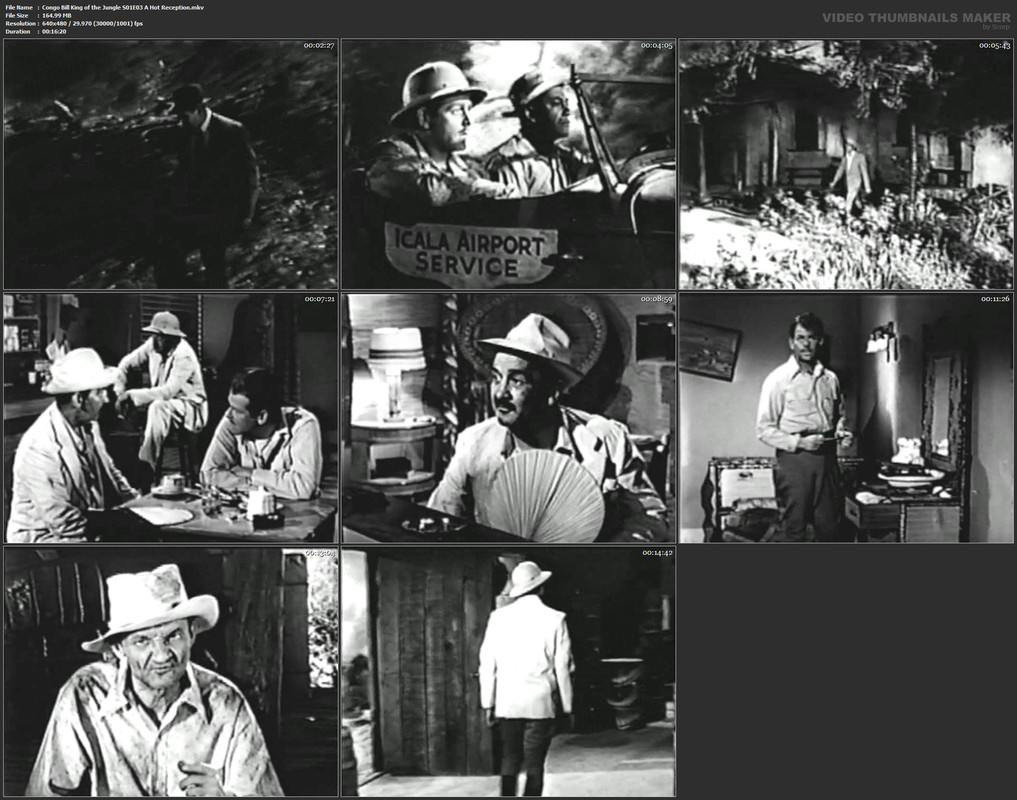Click the 00:07:21 timestamp label

319,299
